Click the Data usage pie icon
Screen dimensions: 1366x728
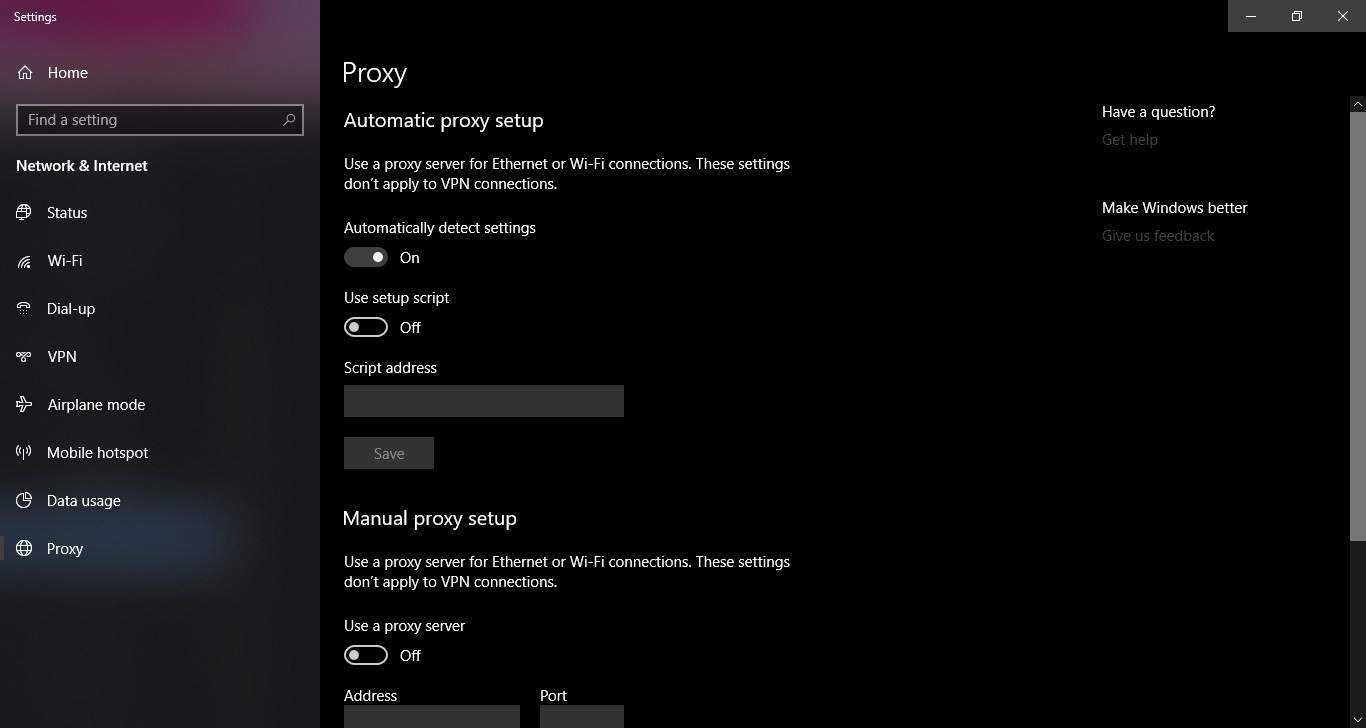pos(24,500)
